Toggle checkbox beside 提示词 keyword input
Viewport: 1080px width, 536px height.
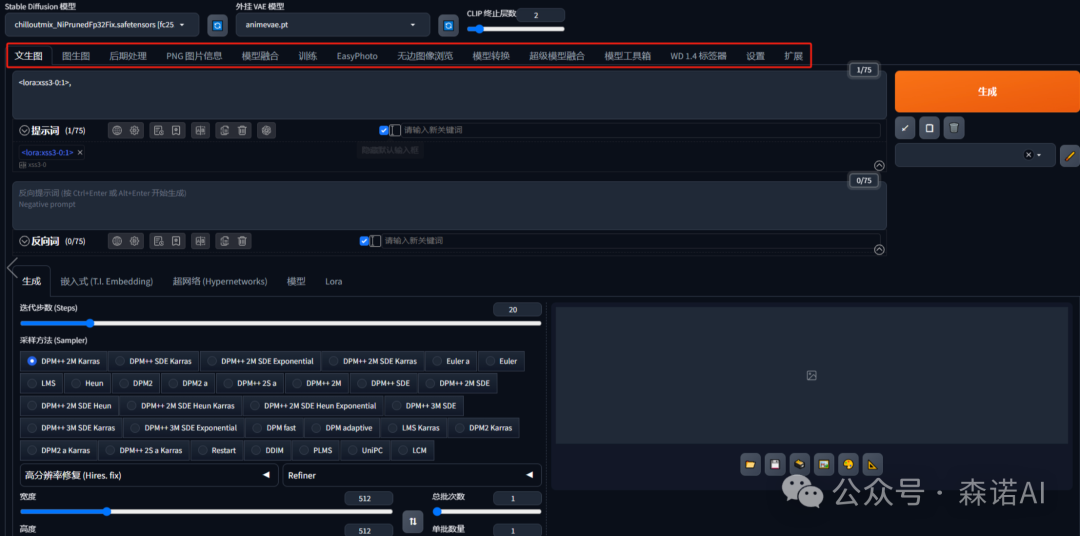click(x=384, y=130)
